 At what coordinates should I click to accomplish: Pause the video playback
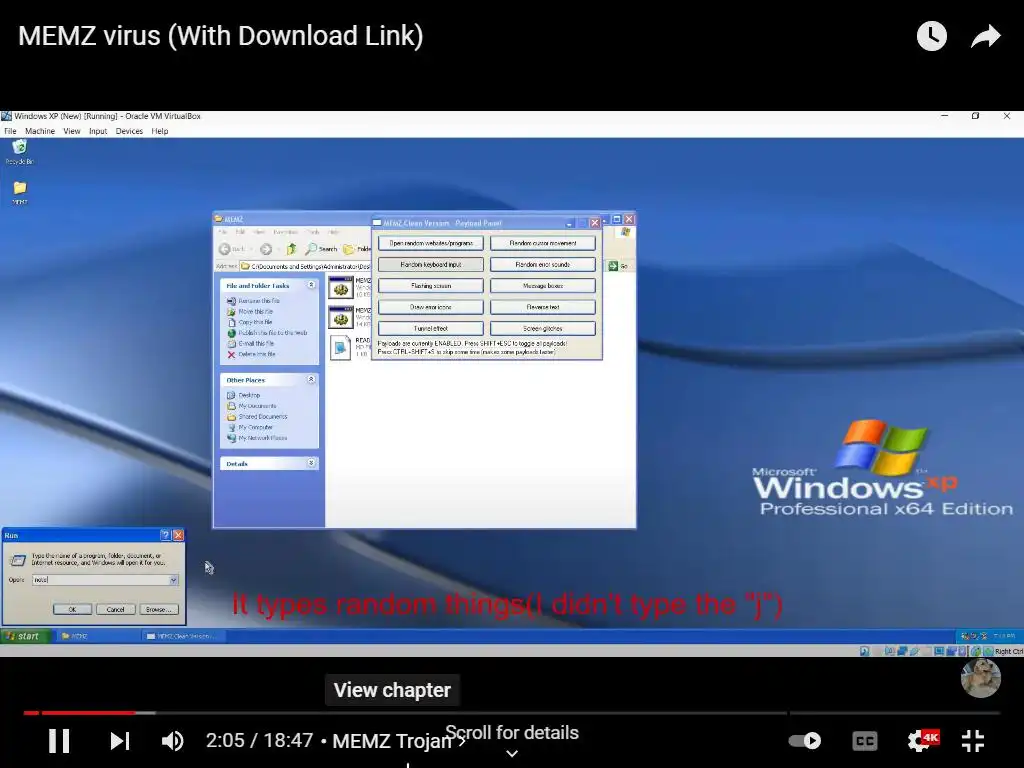tap(59, 741)
